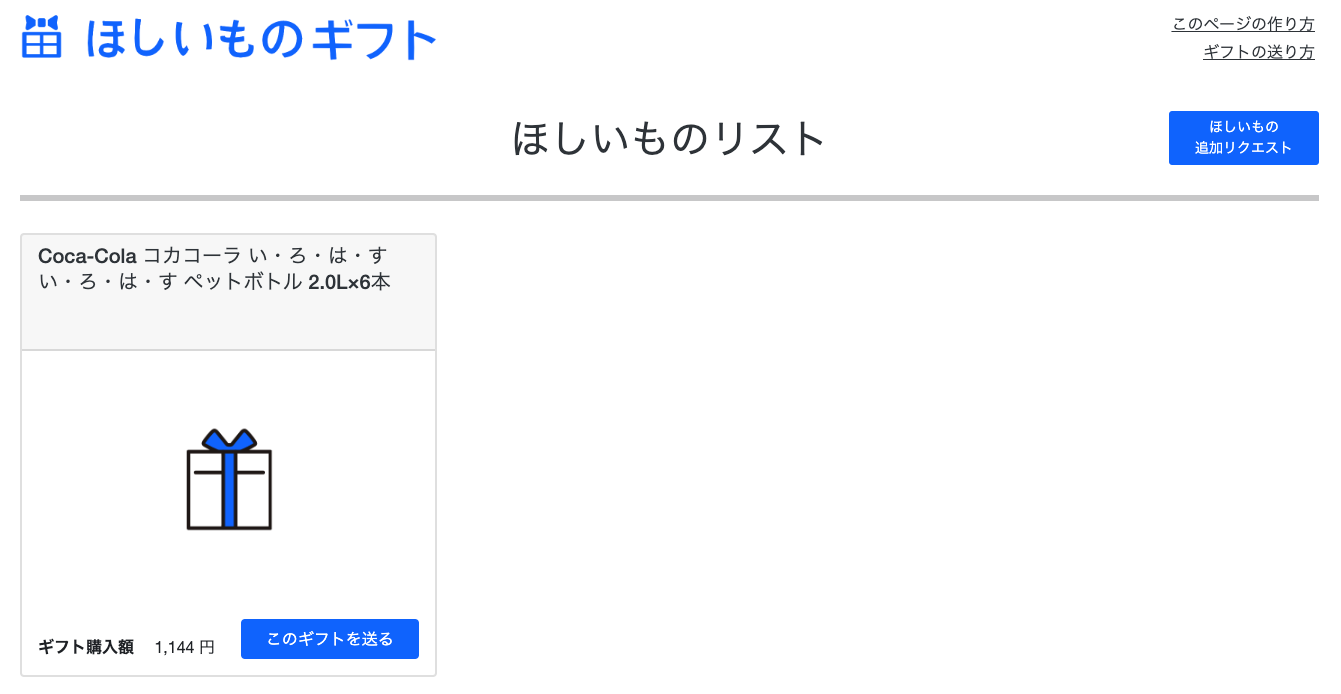Click the ほしいものリスト page heading
1341x694 pixels.
pos(669,139)
